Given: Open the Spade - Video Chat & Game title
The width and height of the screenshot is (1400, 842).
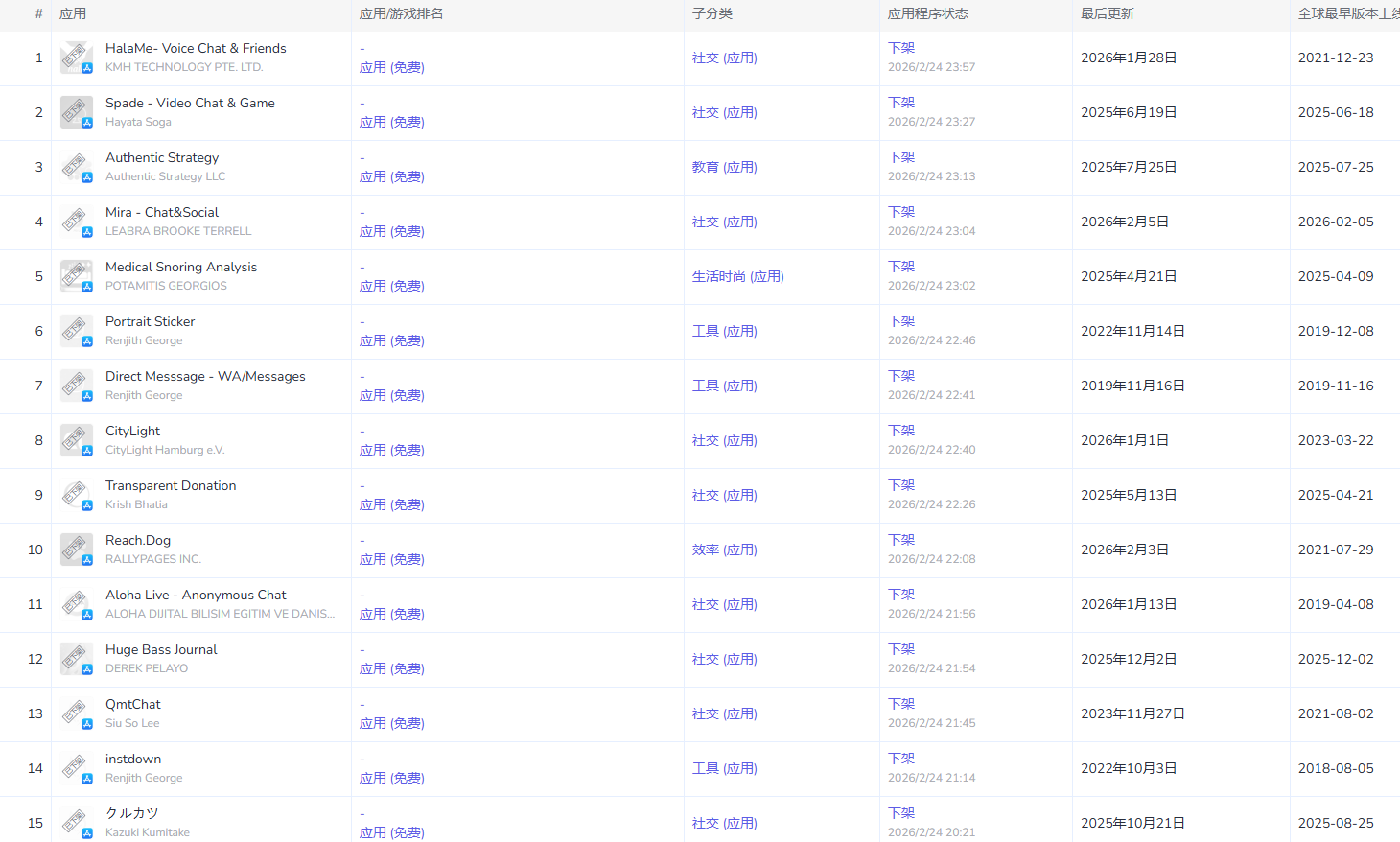Looking at the screenshot, I should click(x=190, y=103).
